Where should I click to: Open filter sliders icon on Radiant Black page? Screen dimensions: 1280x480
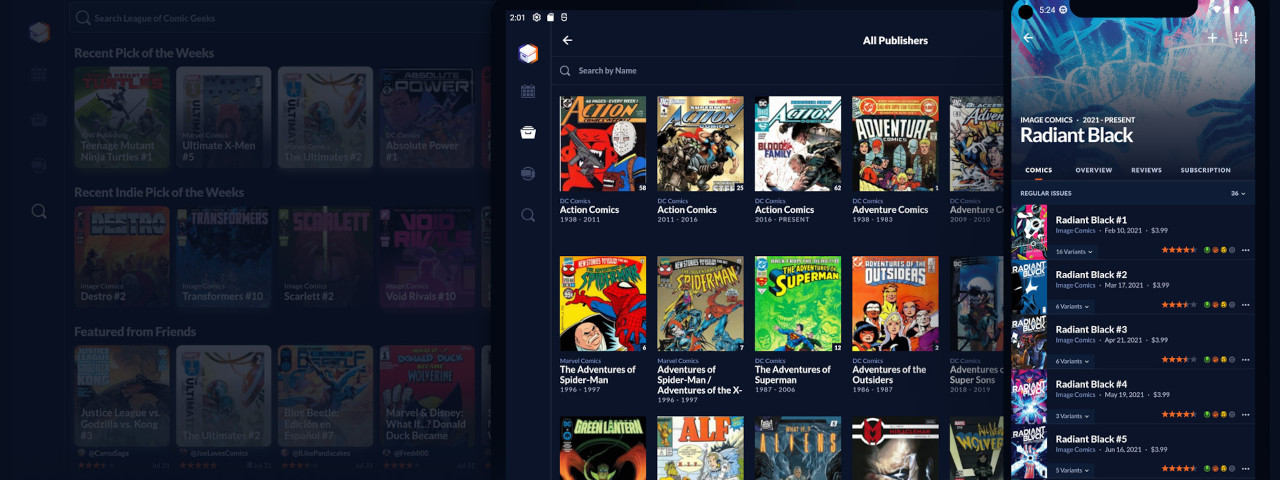pos(1241,38)
